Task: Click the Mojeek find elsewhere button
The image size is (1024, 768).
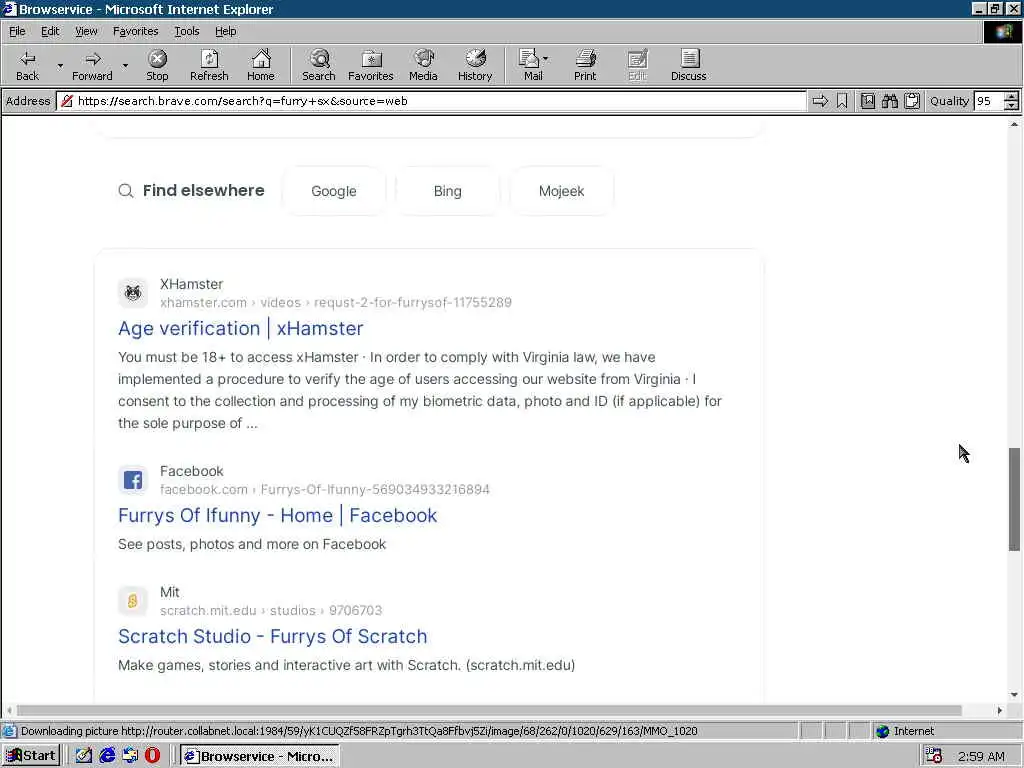Action: [x=562, y=191]
